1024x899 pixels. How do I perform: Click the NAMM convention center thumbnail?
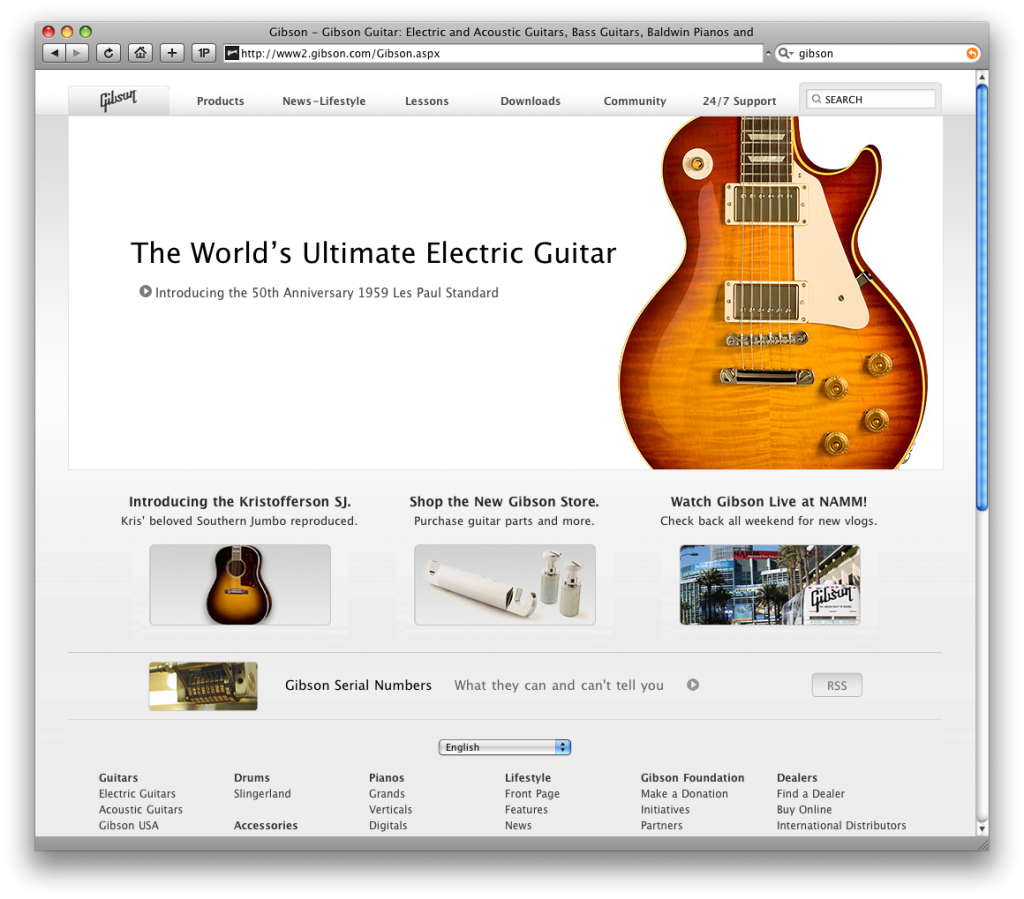770,585
